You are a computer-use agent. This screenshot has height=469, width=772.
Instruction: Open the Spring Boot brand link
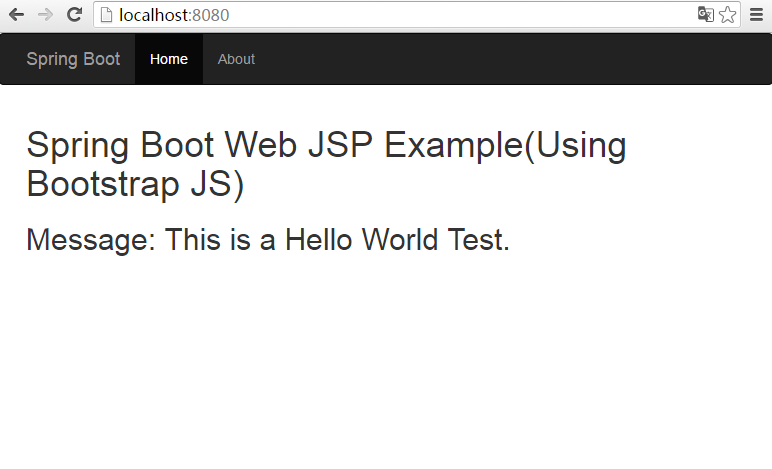click(73, 59)
